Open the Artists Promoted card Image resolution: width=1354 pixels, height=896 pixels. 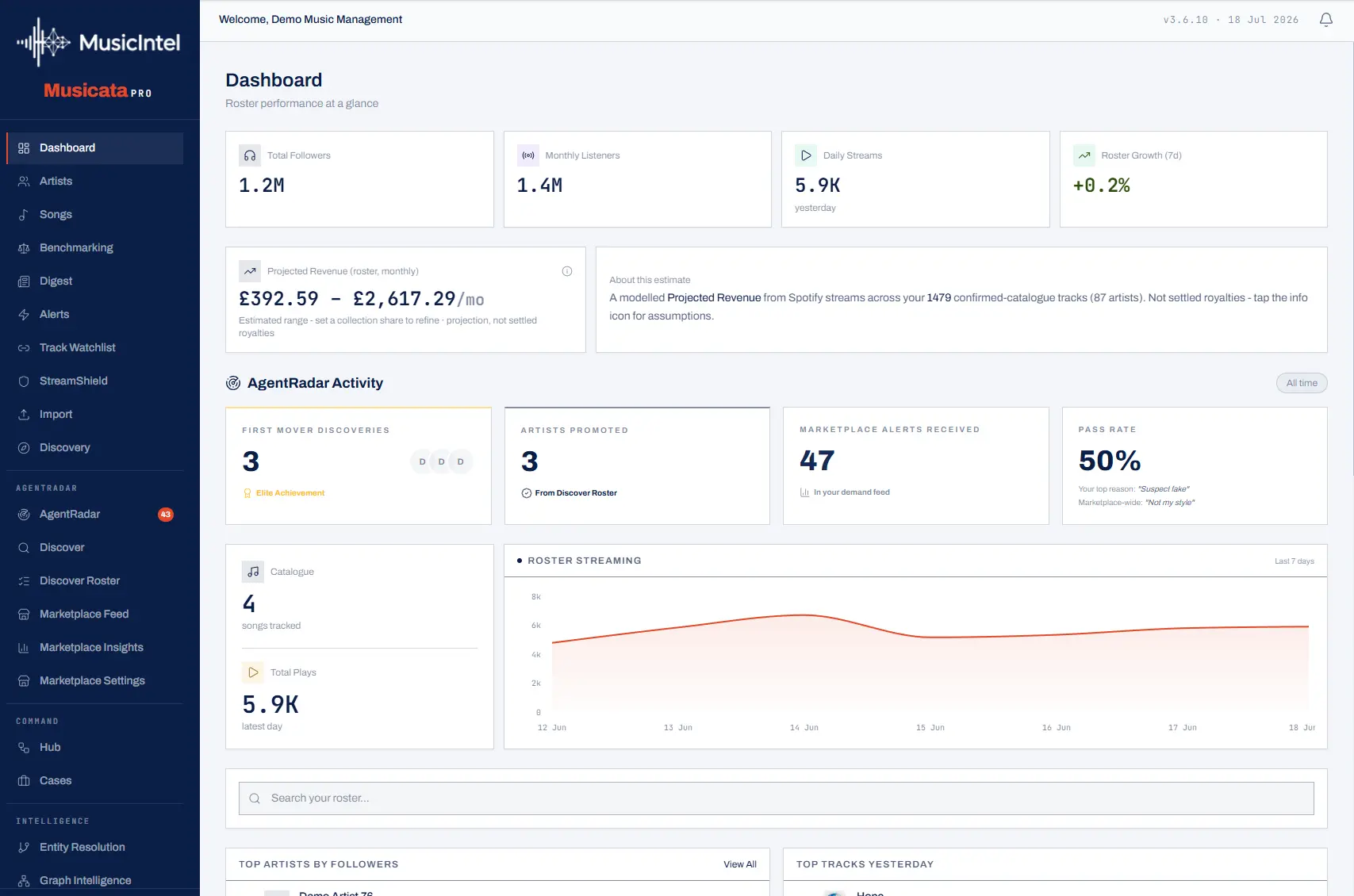pyautogui.click(x=637, y=466)
